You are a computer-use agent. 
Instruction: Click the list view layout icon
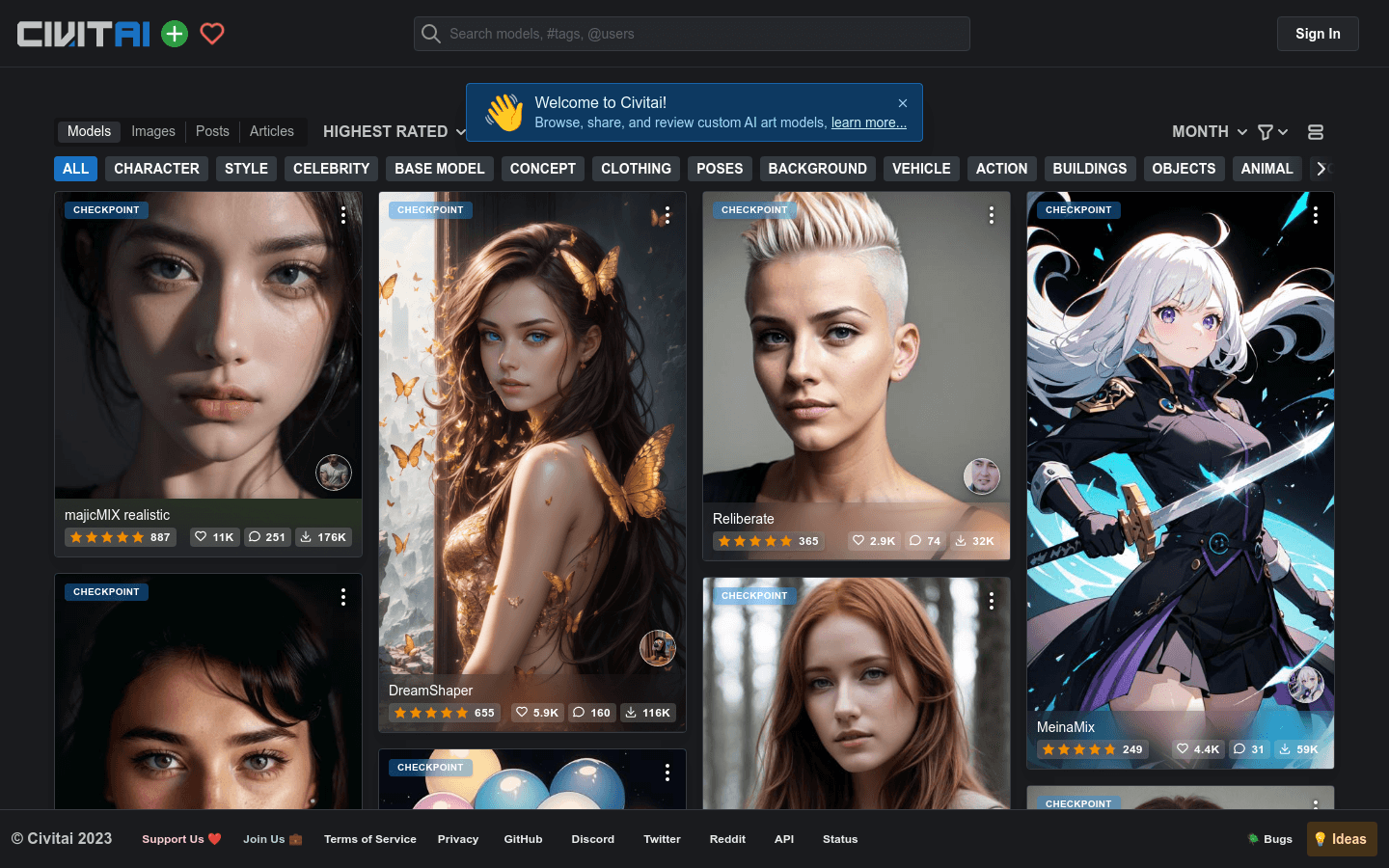pos(1315,132)
